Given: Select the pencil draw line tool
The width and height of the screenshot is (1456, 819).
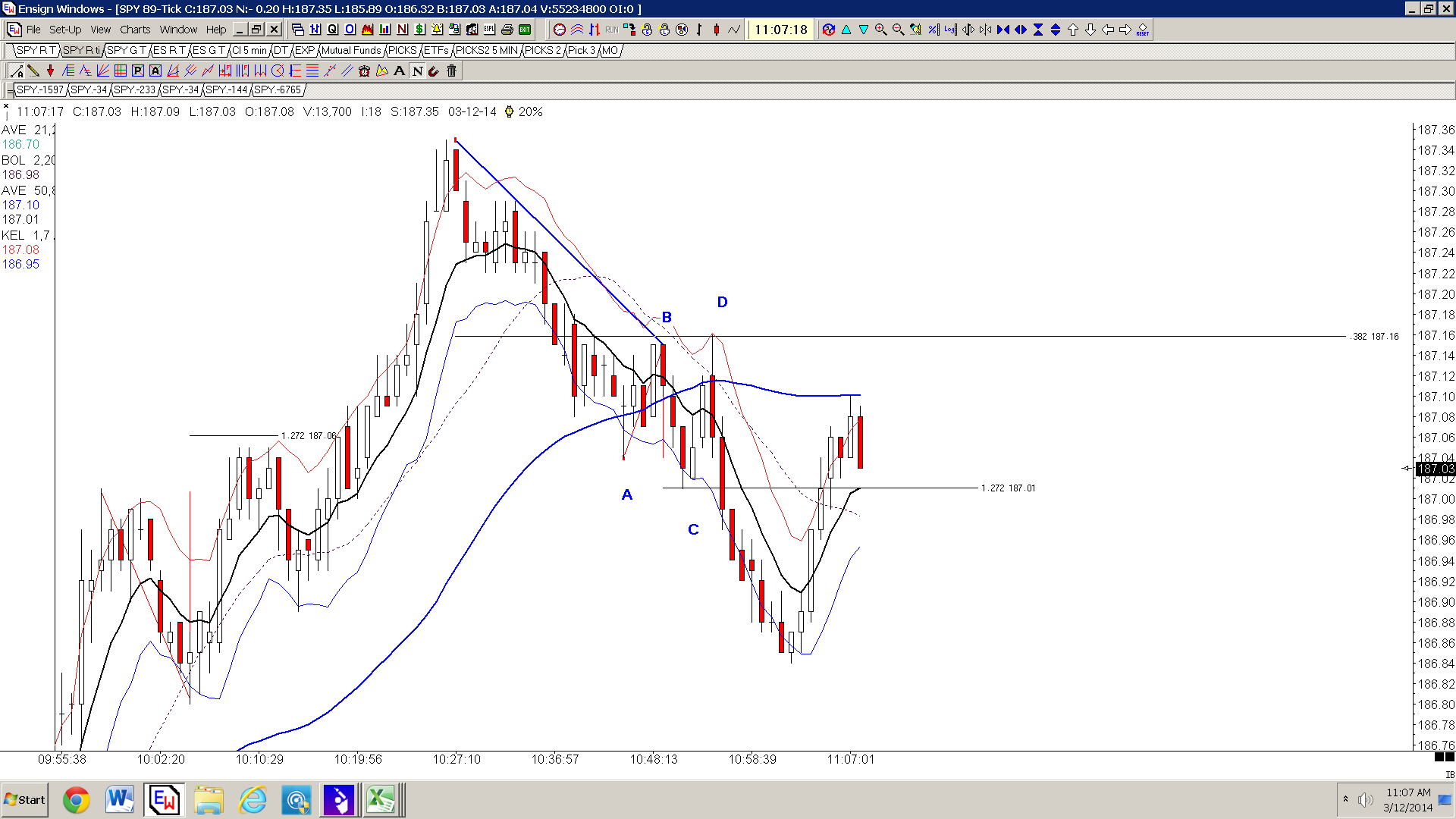Looking at the screenshot, I should pos(33,71).
